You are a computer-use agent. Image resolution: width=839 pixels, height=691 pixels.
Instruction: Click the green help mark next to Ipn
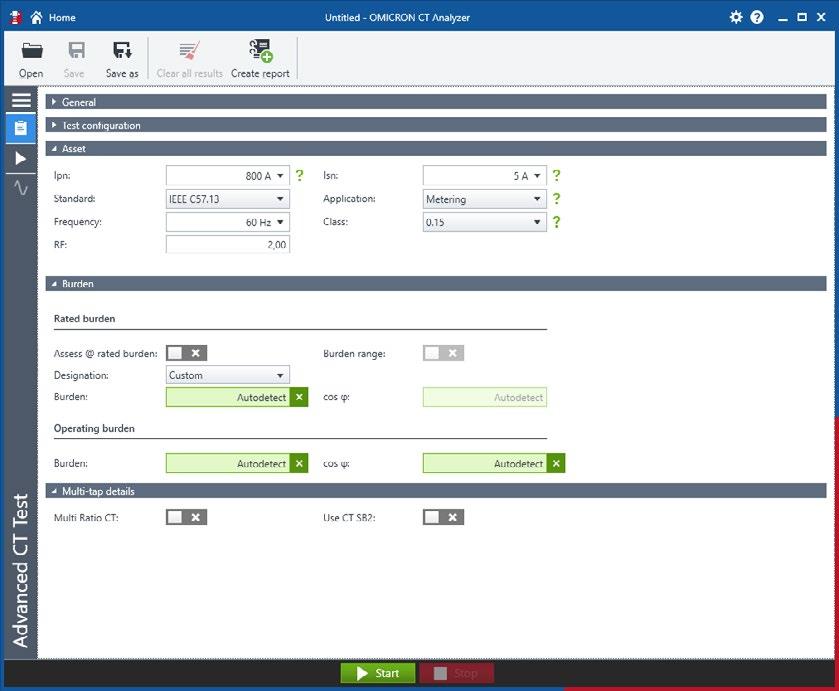pyautogui.click(x=300, y=175)
